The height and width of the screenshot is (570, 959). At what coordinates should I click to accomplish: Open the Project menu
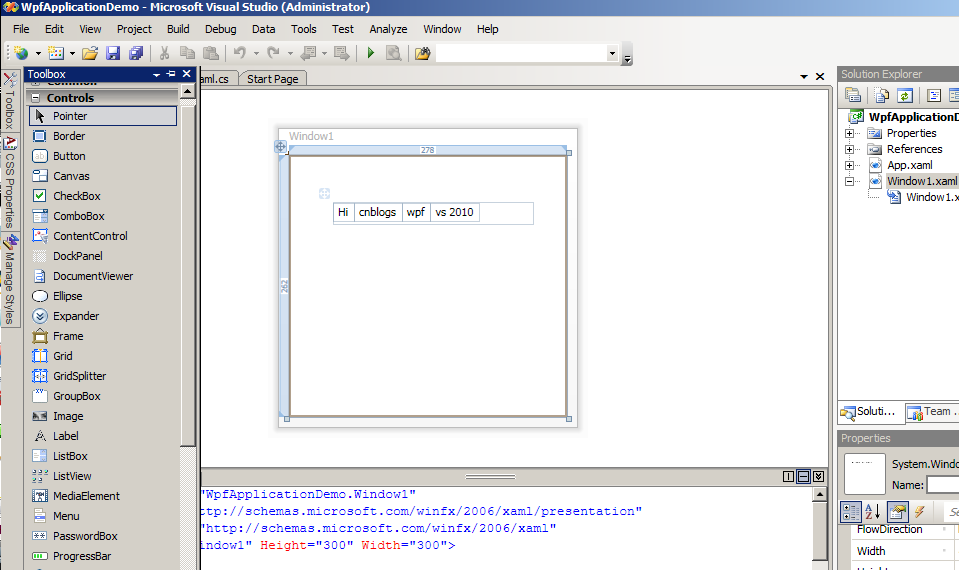pyautogui.click(x=134, y=29)
